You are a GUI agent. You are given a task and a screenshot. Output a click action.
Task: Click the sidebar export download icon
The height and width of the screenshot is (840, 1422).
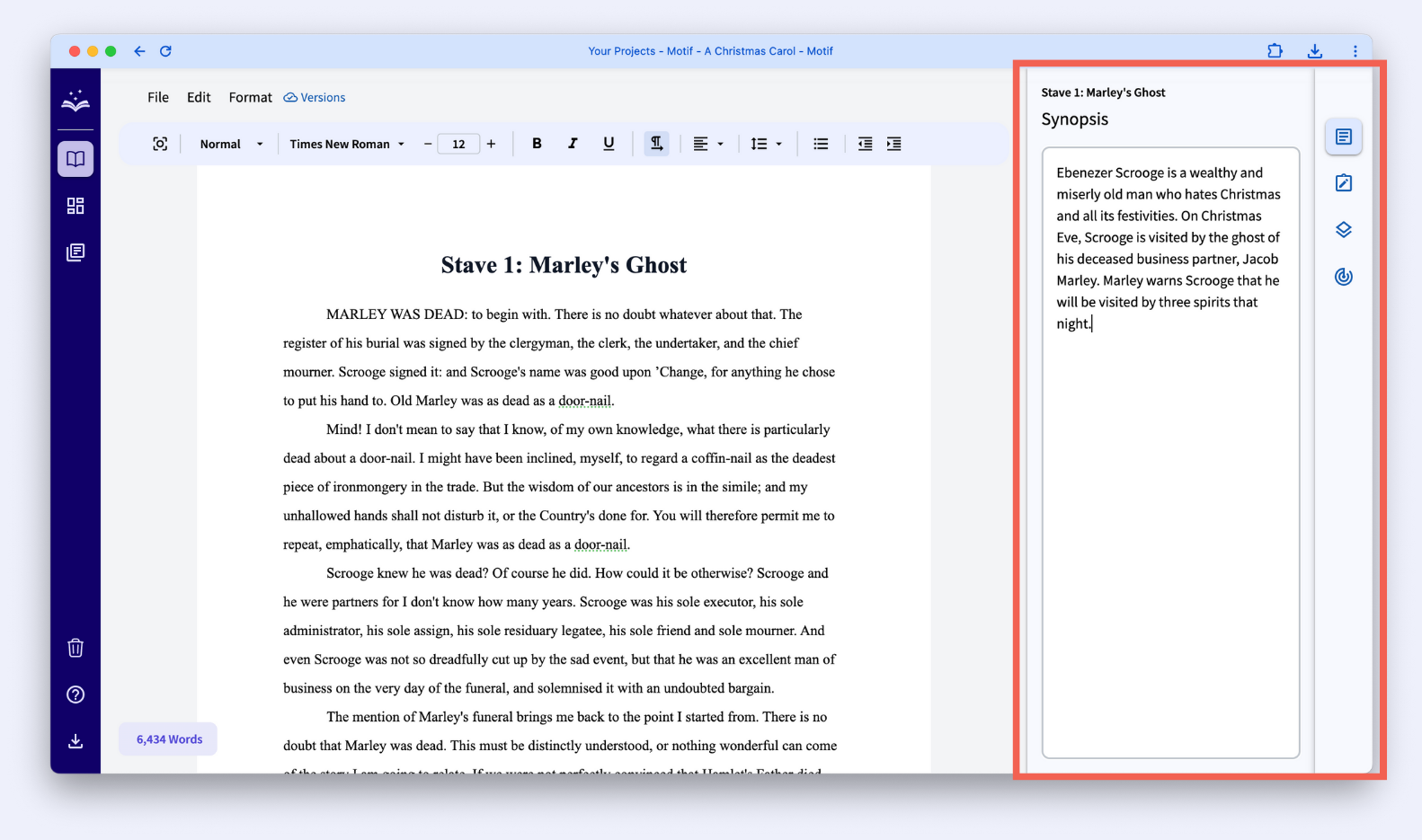(x=76, y=741)
